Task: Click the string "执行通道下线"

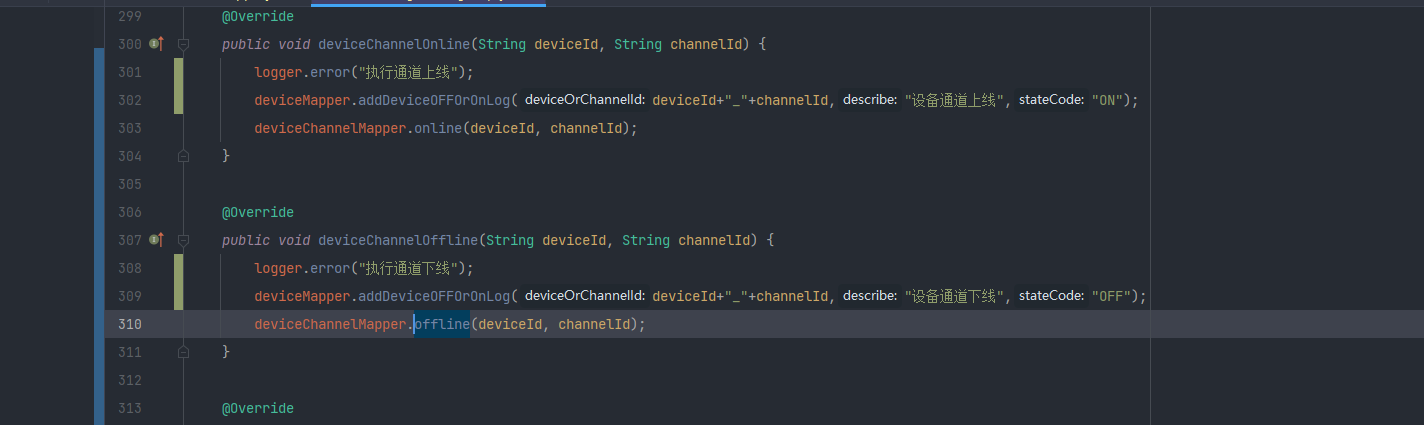Action: click(410, 268)
